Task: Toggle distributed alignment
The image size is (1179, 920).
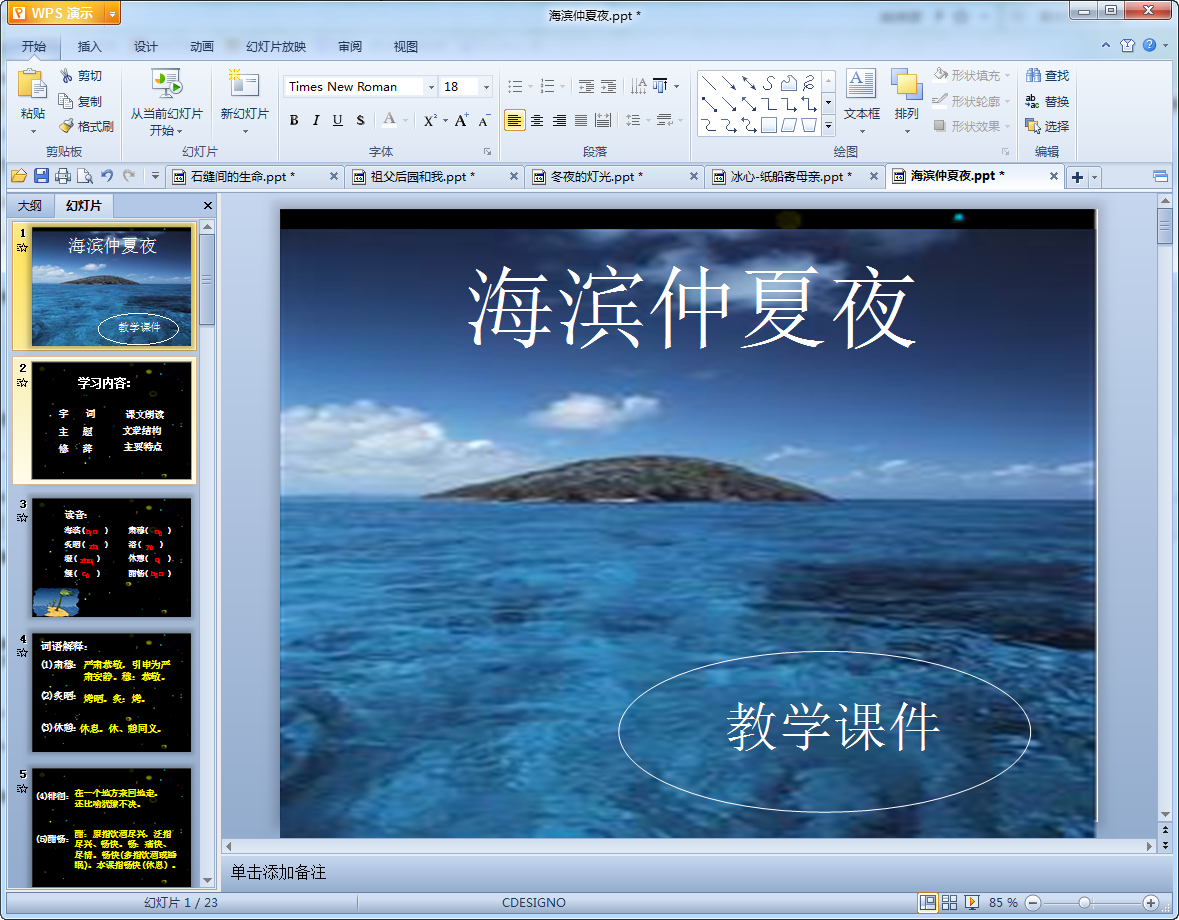Action: click(603, 120)
